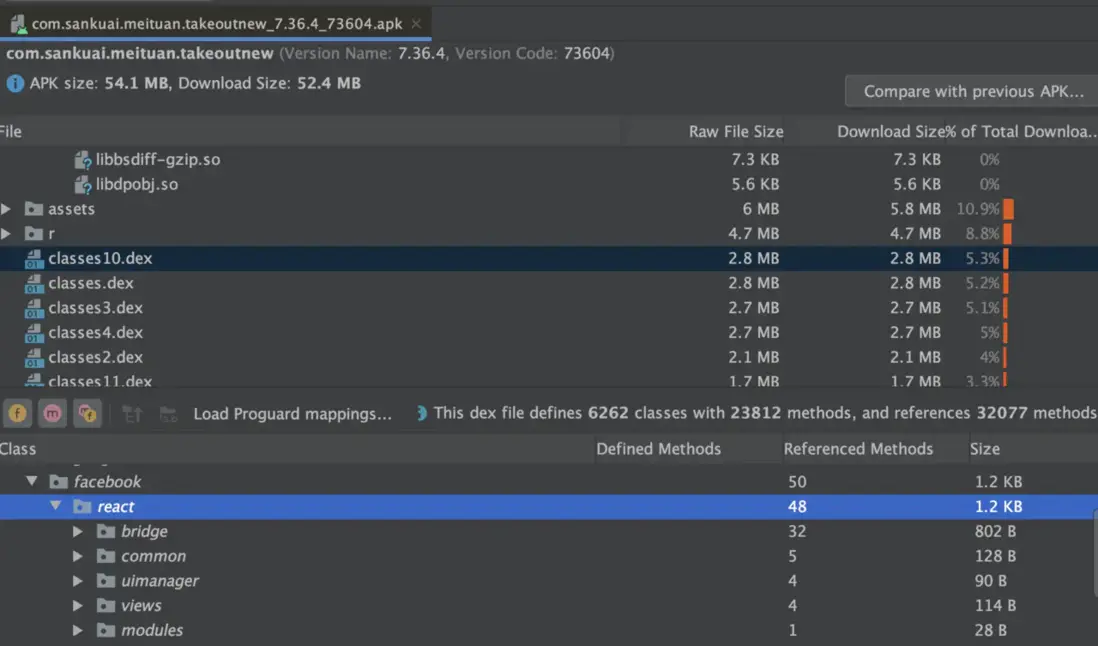
Task: Click the deobfuscate names folder icon
Action: pos(168,413)
